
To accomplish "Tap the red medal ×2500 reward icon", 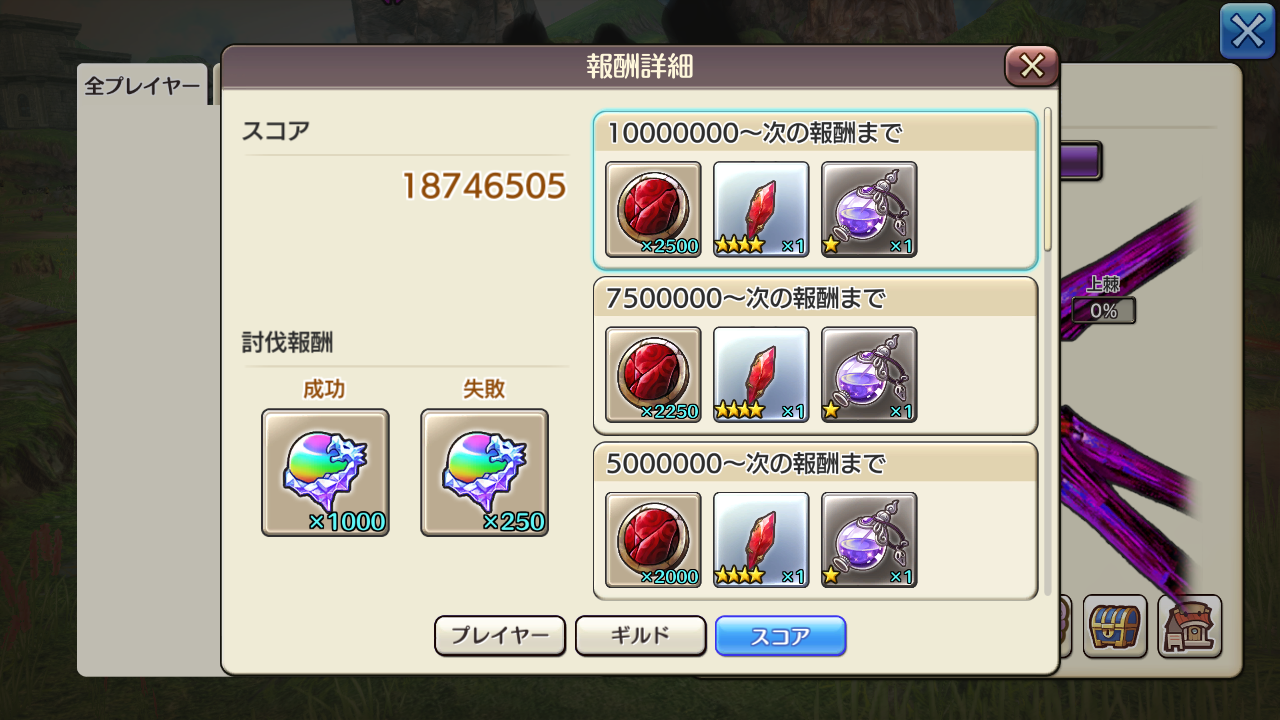I will tap(653, 209).
